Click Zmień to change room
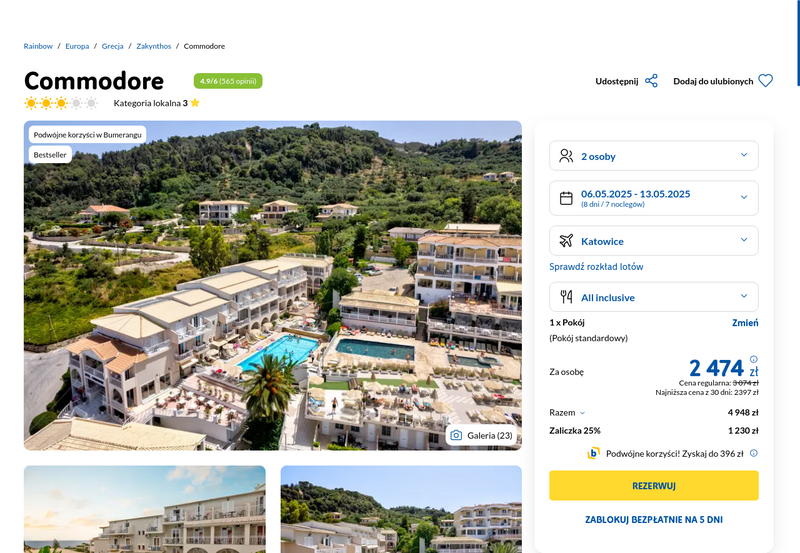The height and width of the screenshot is (553, 800). pos(745,322)
